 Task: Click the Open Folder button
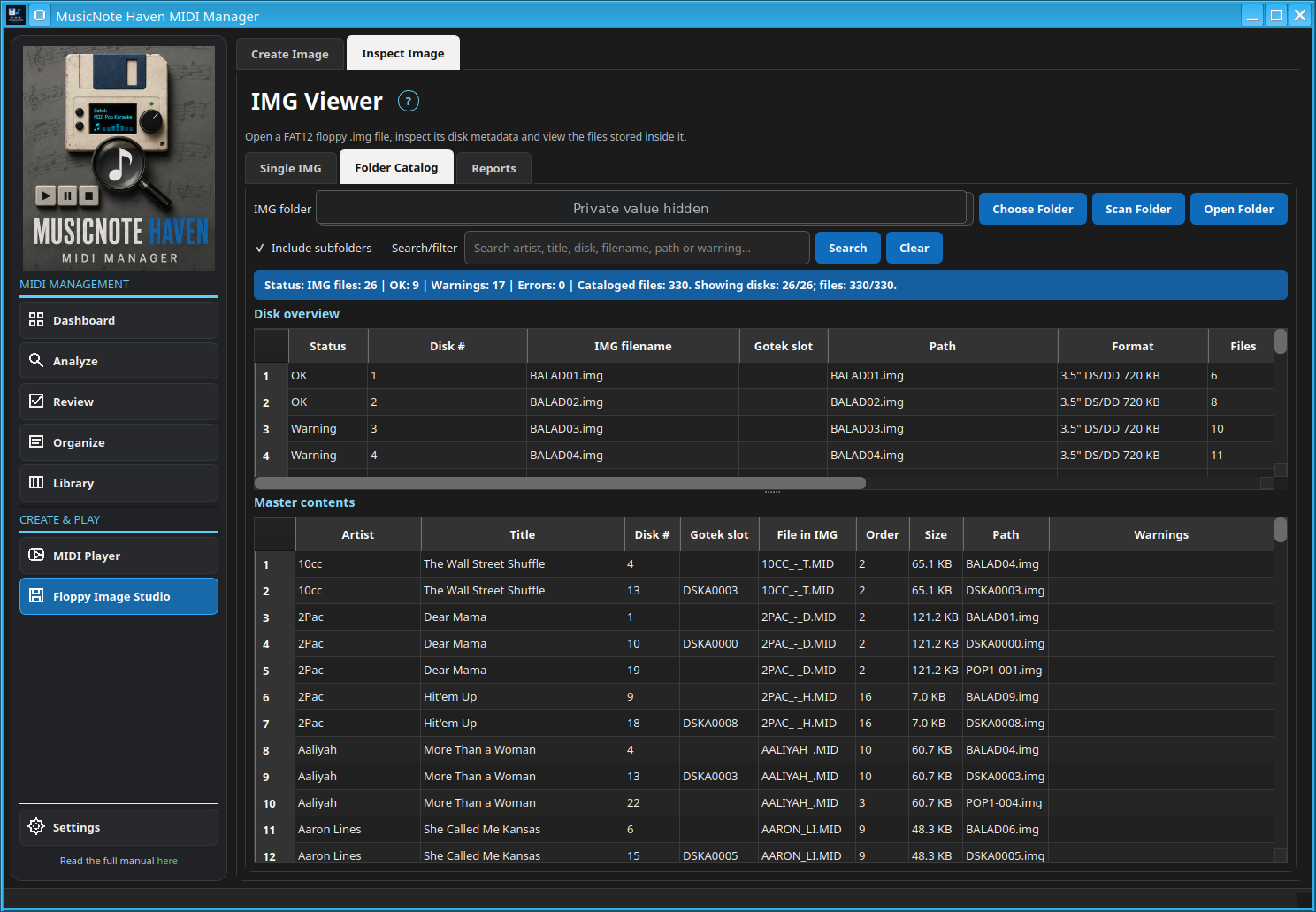coord(1239,209)
